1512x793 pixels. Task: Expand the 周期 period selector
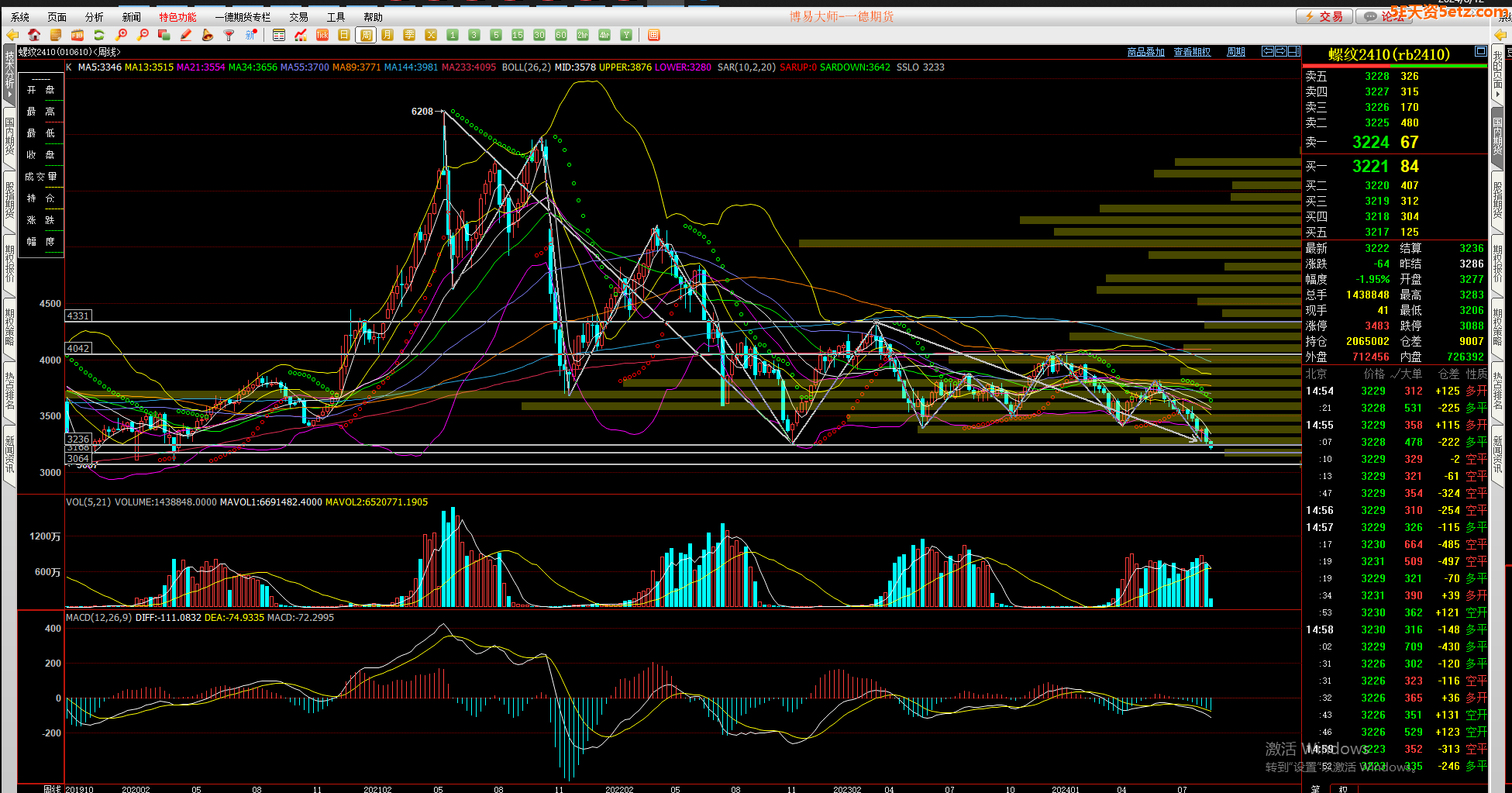(x=1236, y=52)
